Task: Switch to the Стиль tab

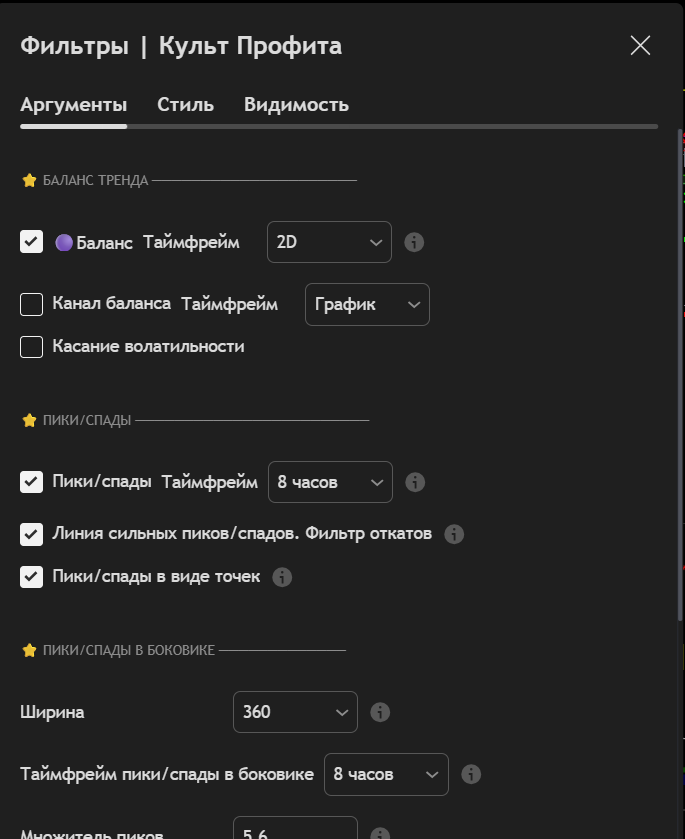Action: click(185, 105)
